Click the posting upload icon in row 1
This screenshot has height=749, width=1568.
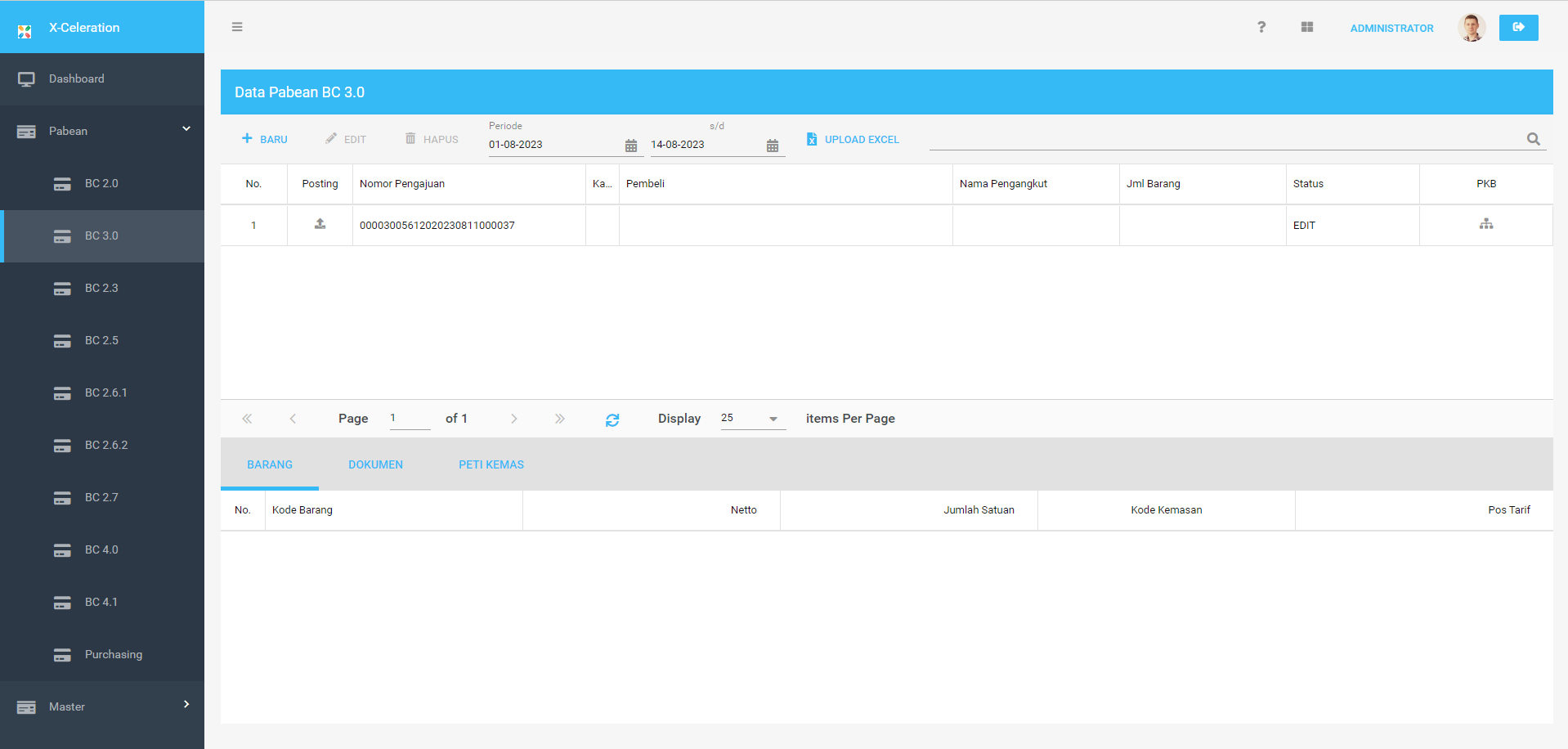coord(320,224)
